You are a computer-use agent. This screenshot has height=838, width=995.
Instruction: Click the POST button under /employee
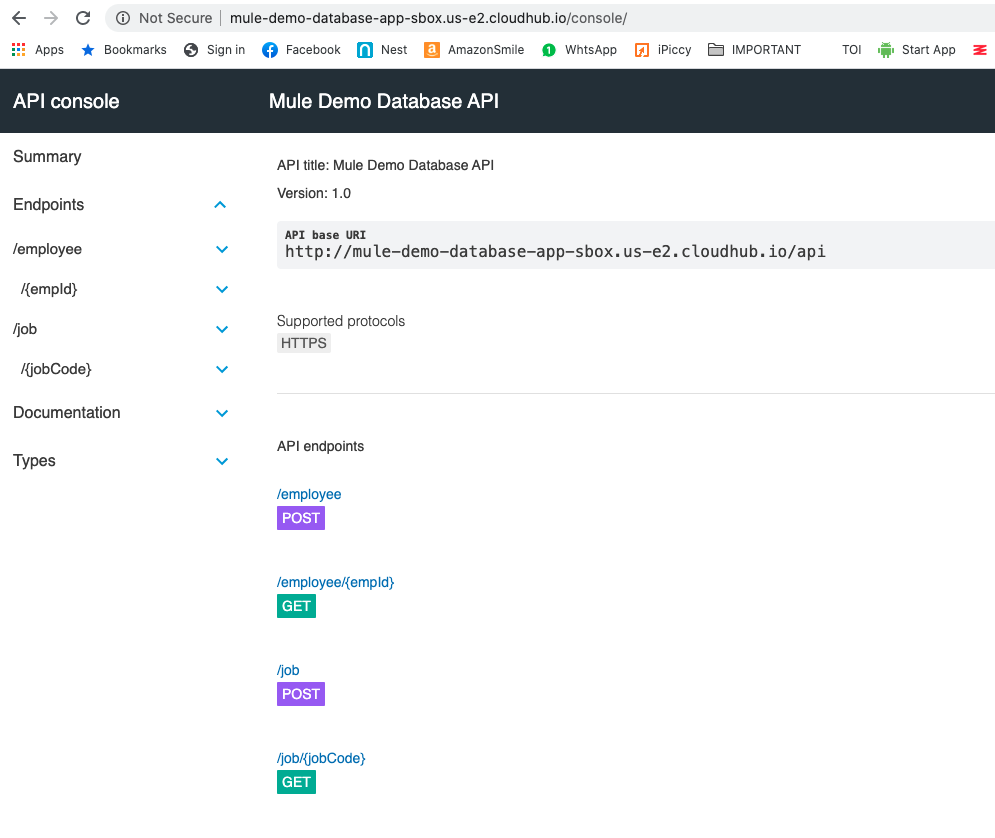pos(300,518)
